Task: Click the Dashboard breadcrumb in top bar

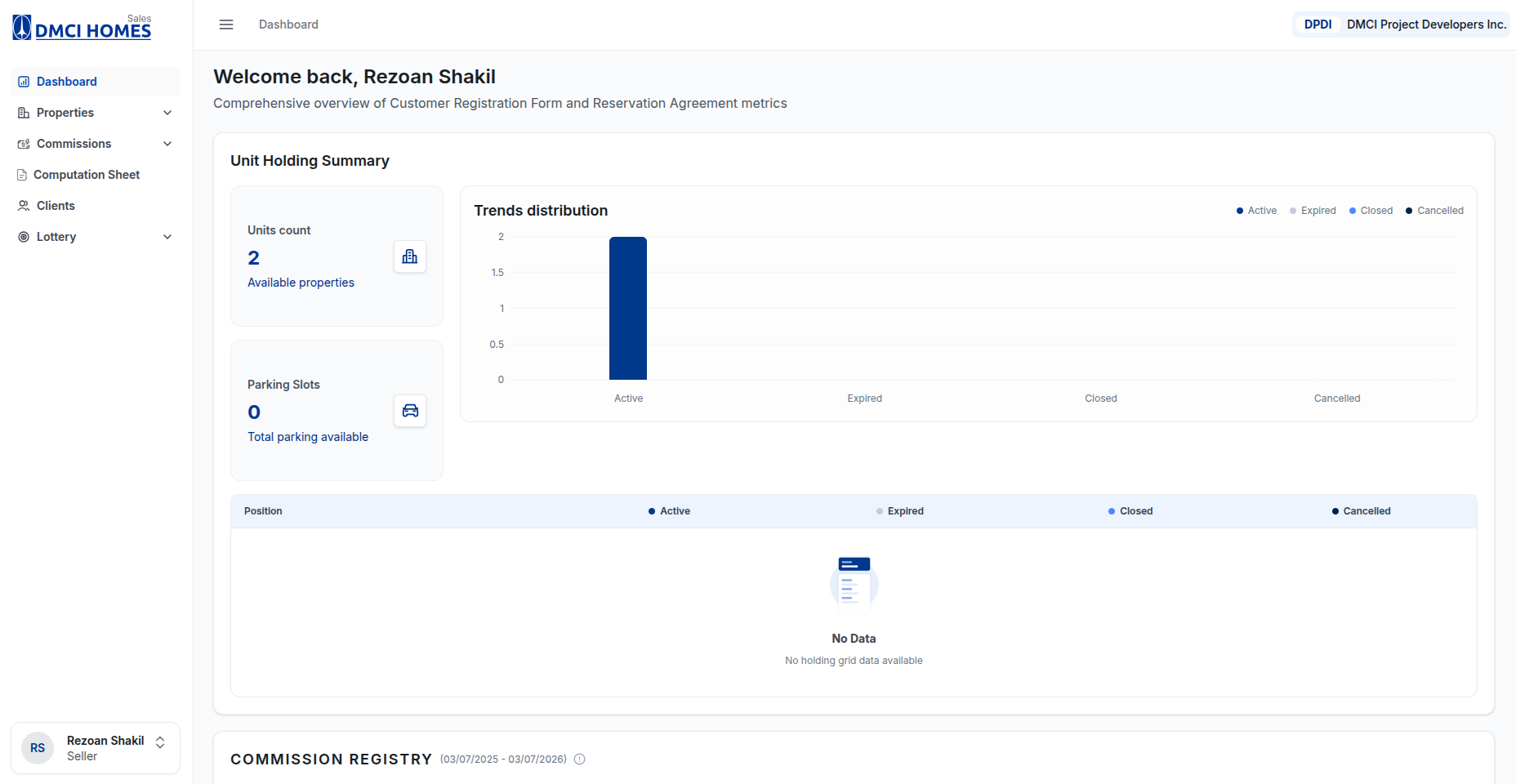Action: tap(288, 24)
